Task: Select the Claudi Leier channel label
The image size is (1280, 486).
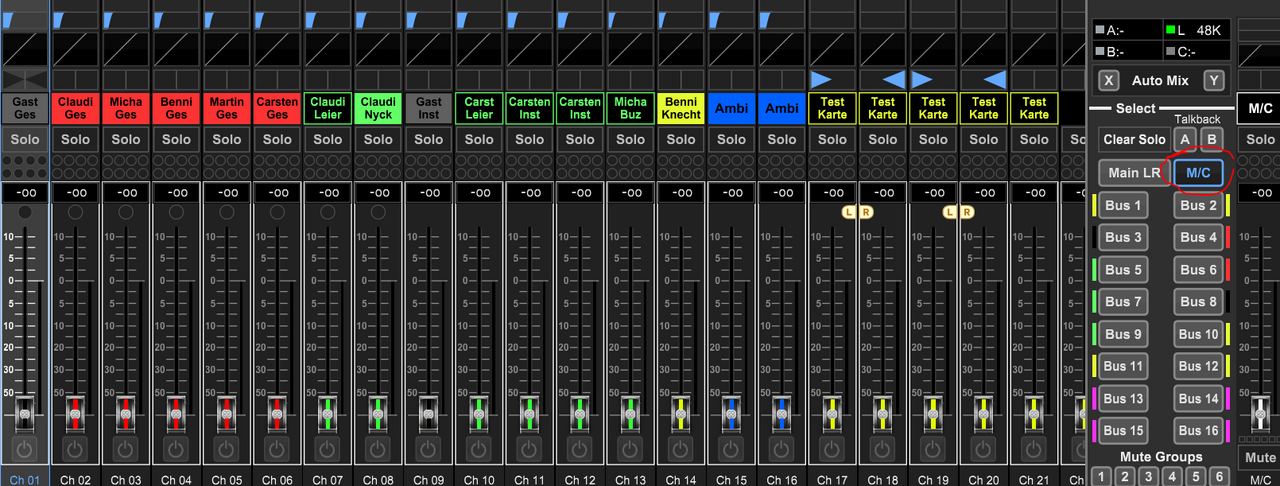Action: pos(328,108)
